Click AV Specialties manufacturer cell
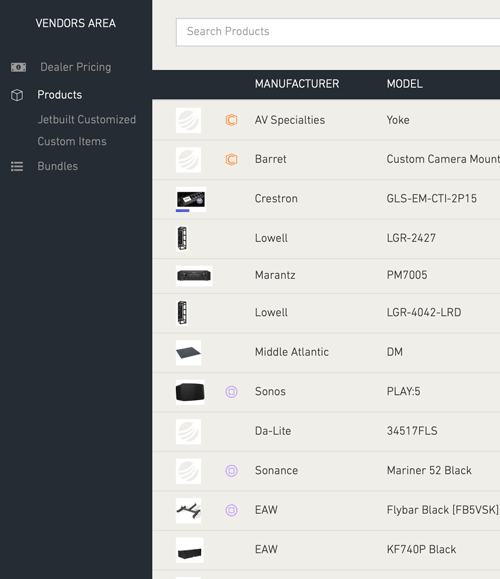500x579 pixels. coord(290,120)
